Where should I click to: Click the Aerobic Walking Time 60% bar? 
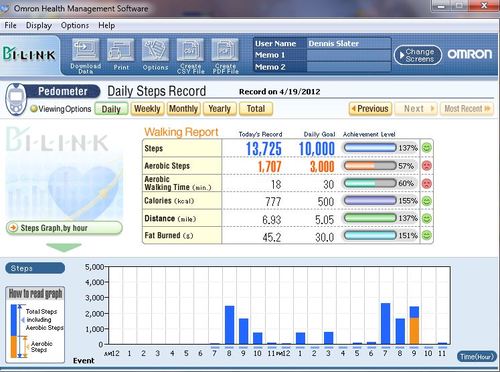pyautogui.click(x=370, y=183)
